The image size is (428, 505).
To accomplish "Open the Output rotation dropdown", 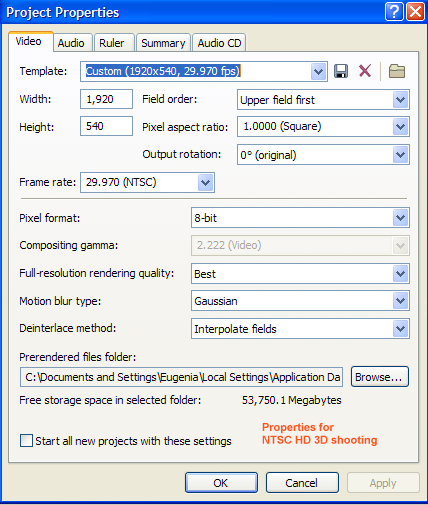I will click(x=400, y=155).
